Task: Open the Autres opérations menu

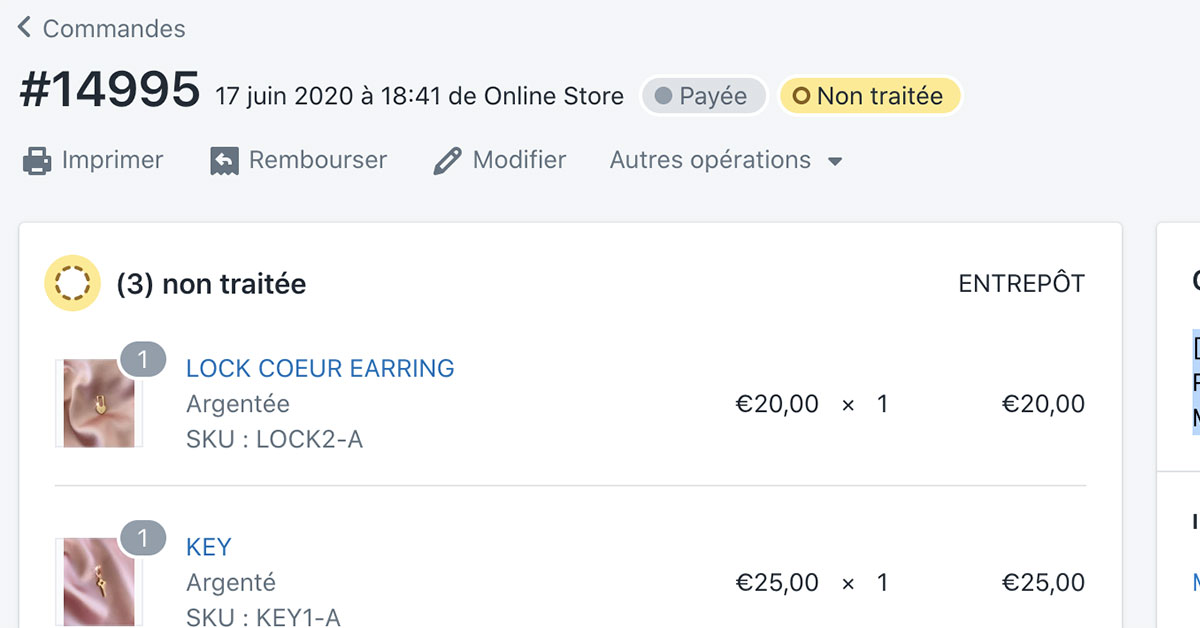Action: click(711, 160)
